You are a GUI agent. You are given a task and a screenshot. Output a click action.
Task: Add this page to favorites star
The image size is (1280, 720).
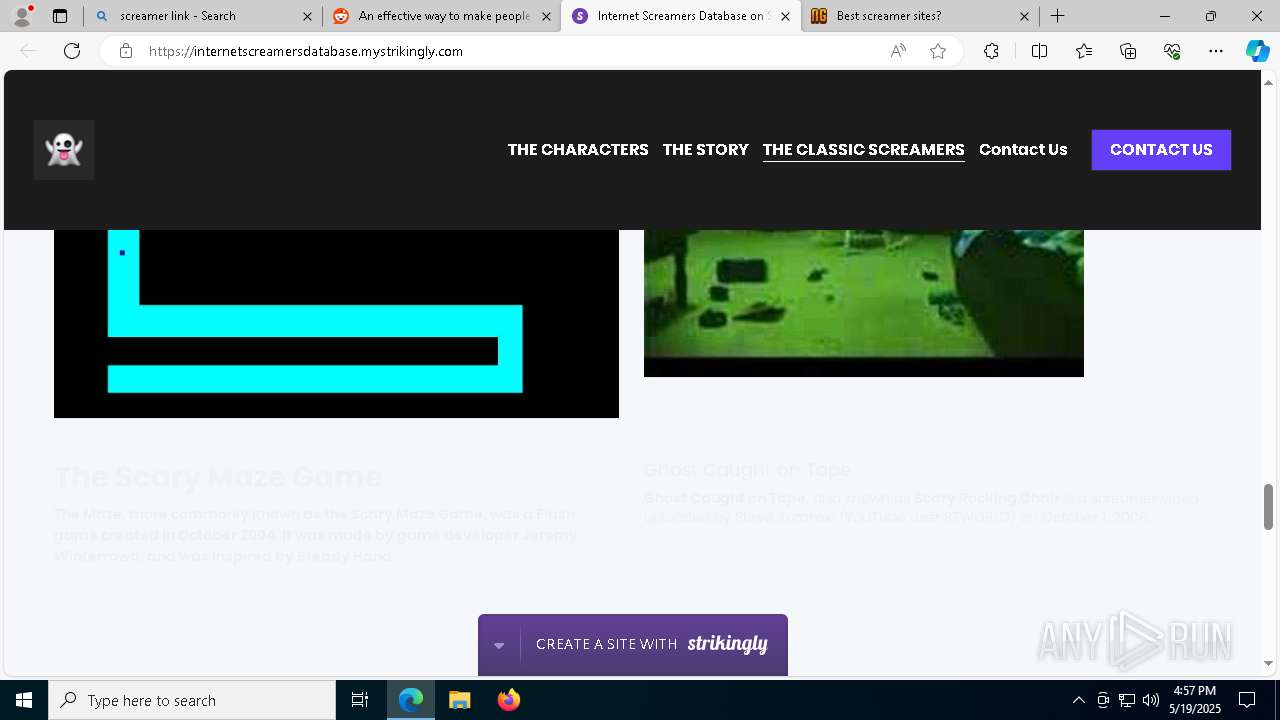[x=938, y=51]
